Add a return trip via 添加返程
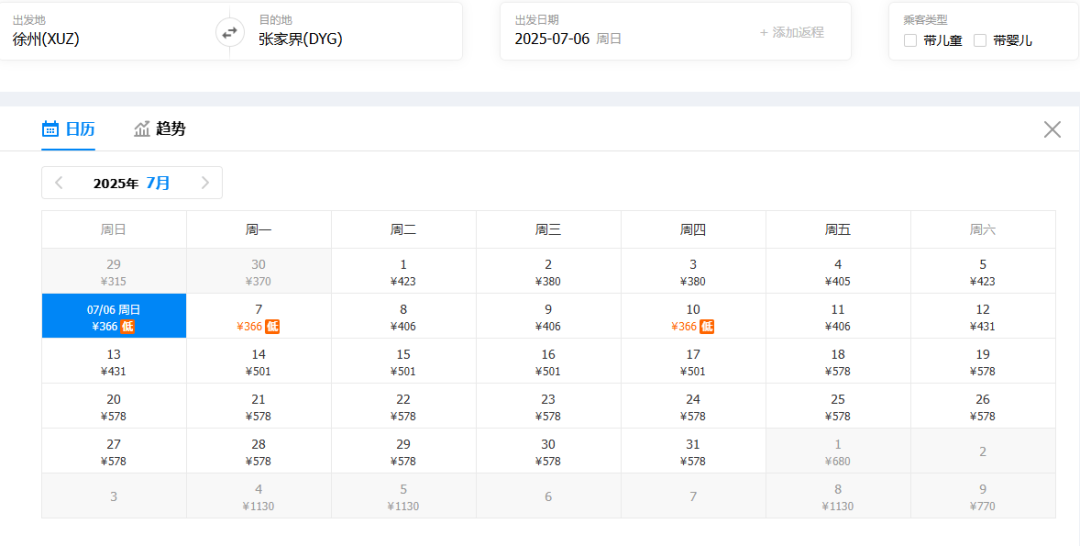Viewport: 1080px width, 546px height. click(791, 32)
